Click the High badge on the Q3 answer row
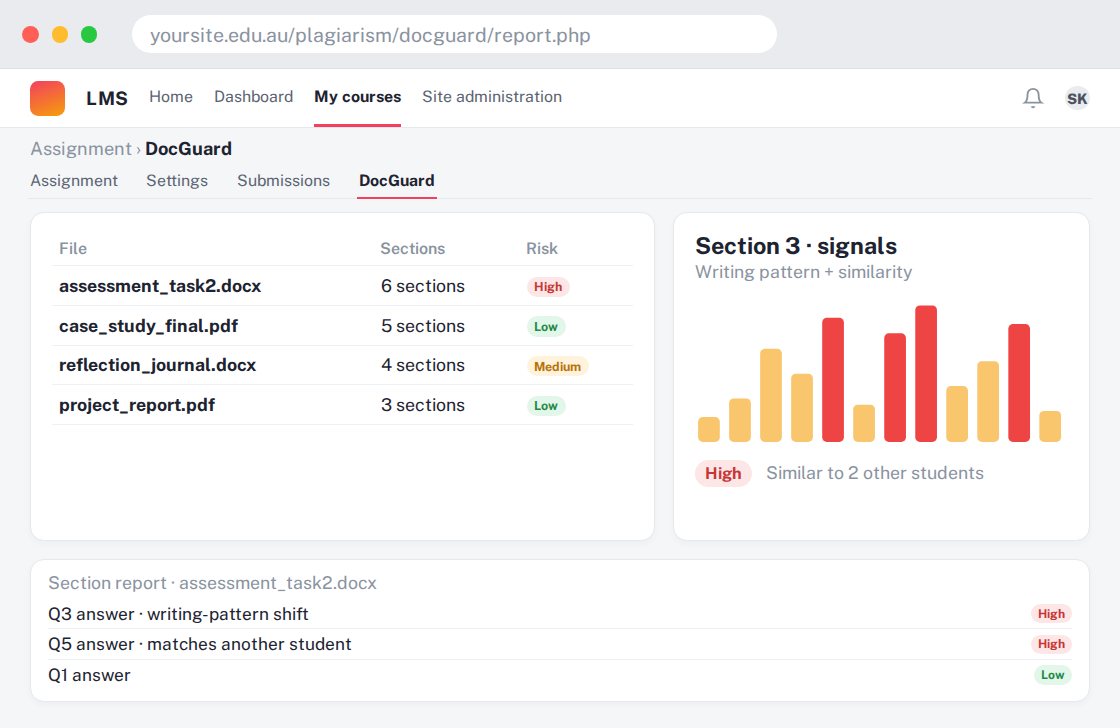The image size is (1120, 728). pos(1051,614)
